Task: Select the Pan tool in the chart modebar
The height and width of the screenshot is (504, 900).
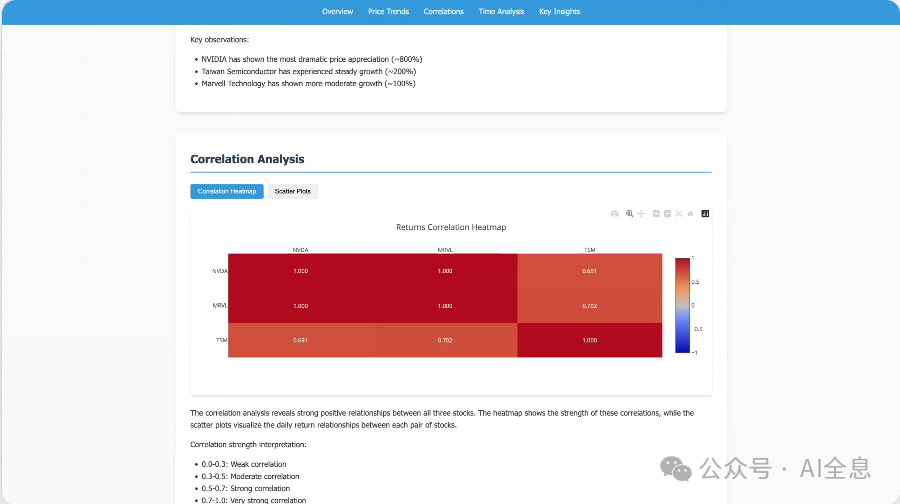Action: tap(641, 214)
